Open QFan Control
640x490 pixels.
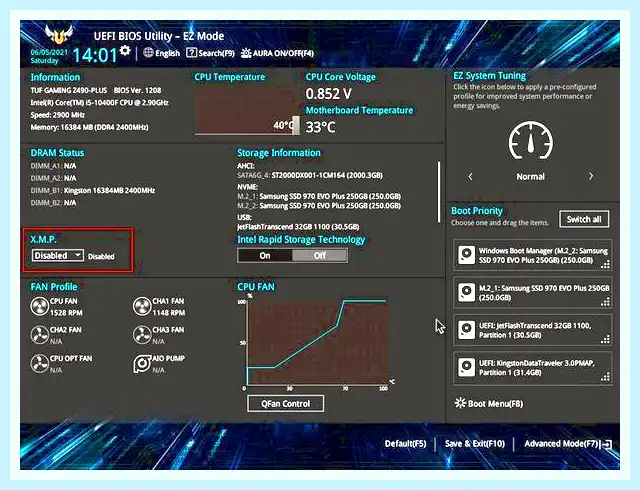point(286,403)
